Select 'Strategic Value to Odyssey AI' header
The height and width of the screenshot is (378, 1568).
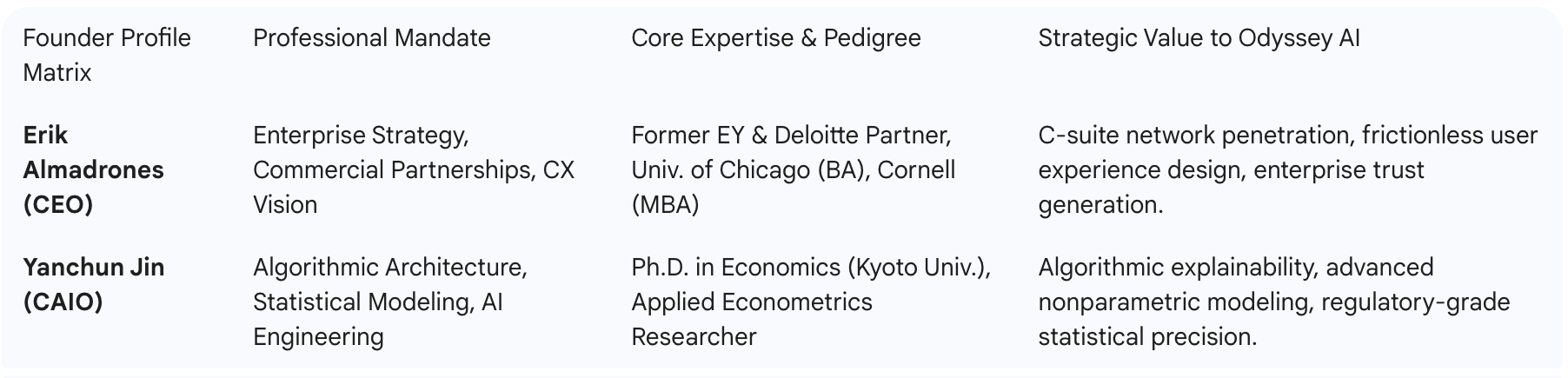[1199, 38]
